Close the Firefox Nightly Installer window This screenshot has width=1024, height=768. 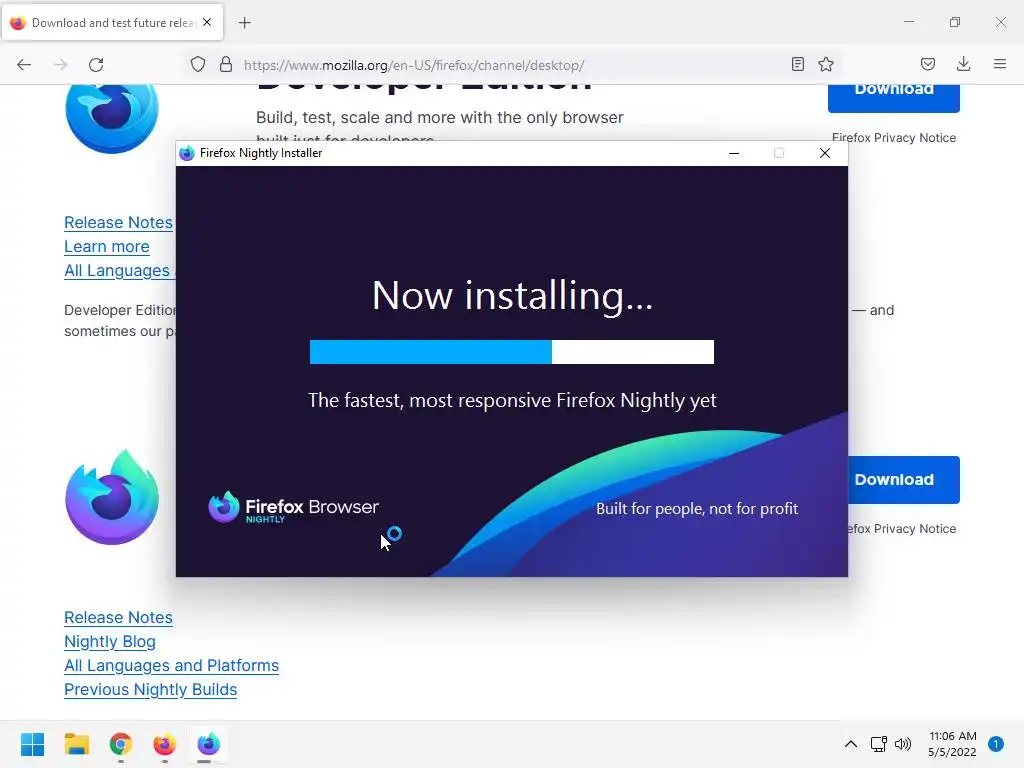[x=825, y=153]
